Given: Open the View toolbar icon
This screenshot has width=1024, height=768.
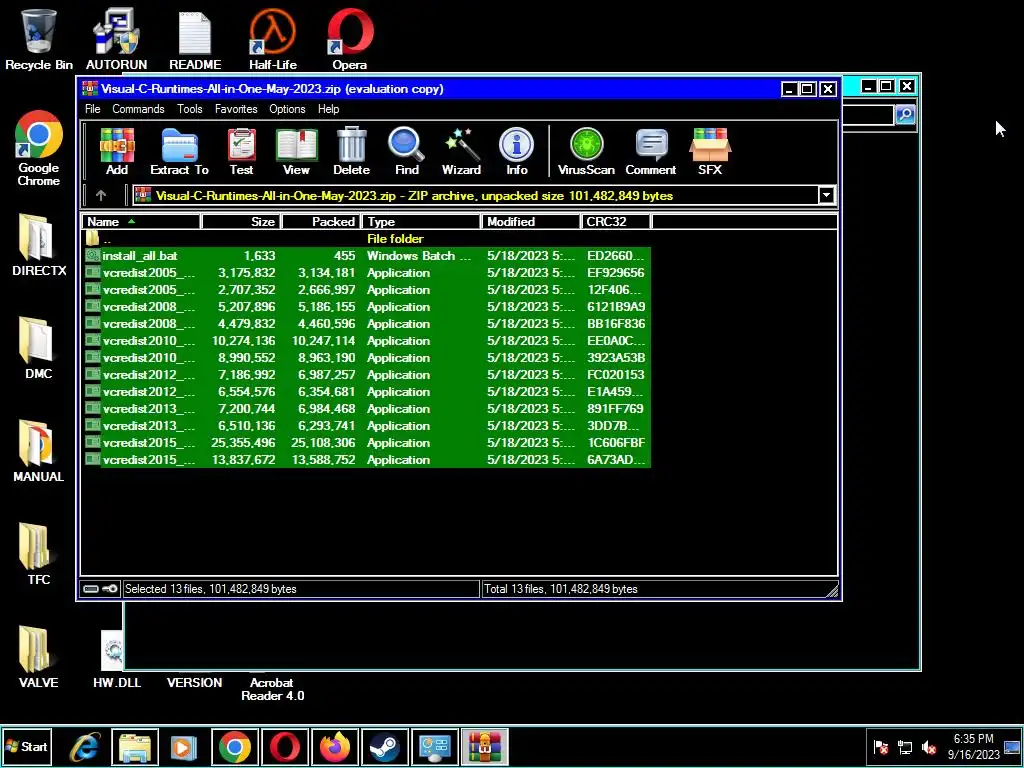Looking at the screenshot, I should coord(296,152).
